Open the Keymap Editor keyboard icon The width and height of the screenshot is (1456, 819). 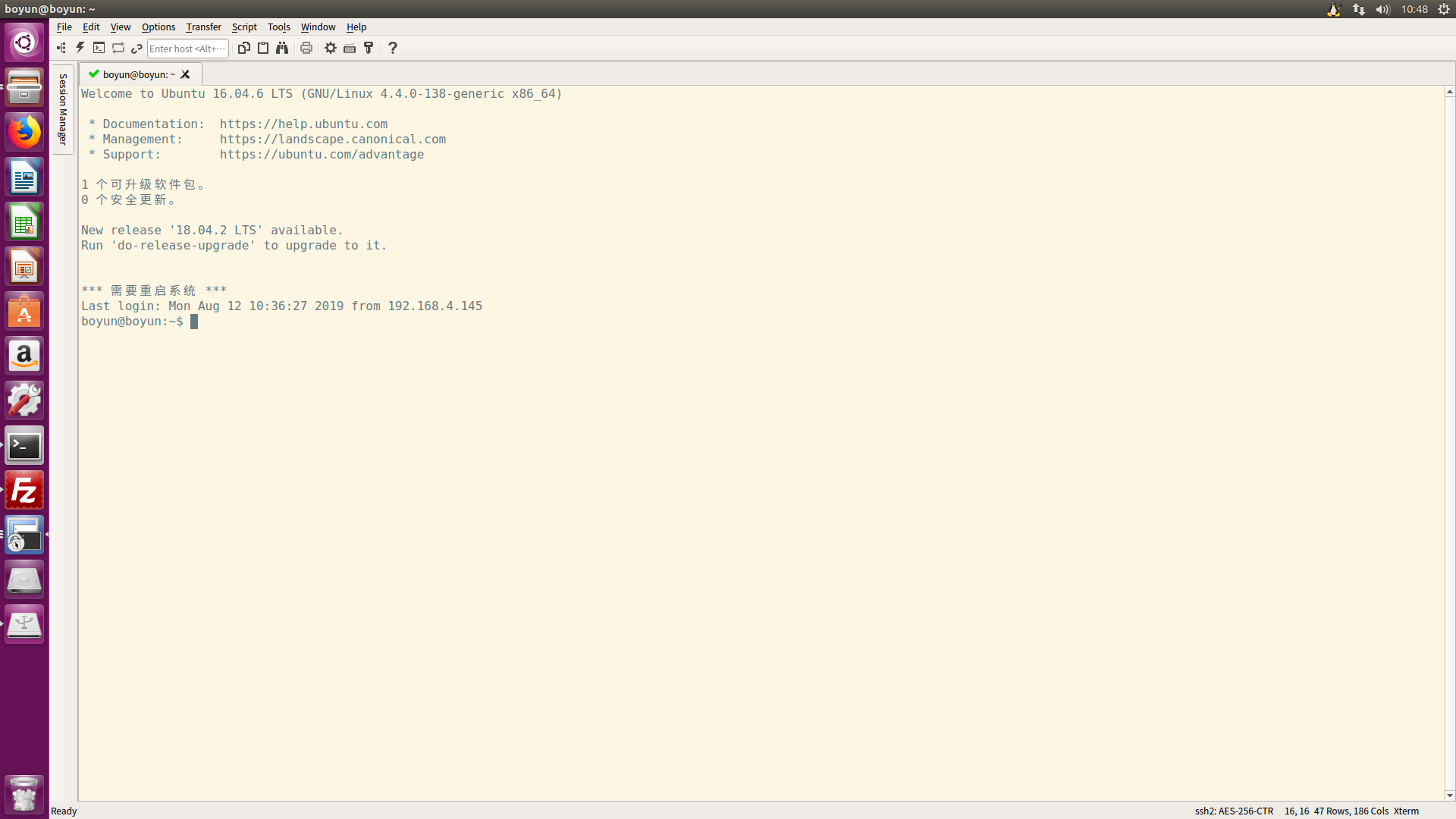pos(350,48)
